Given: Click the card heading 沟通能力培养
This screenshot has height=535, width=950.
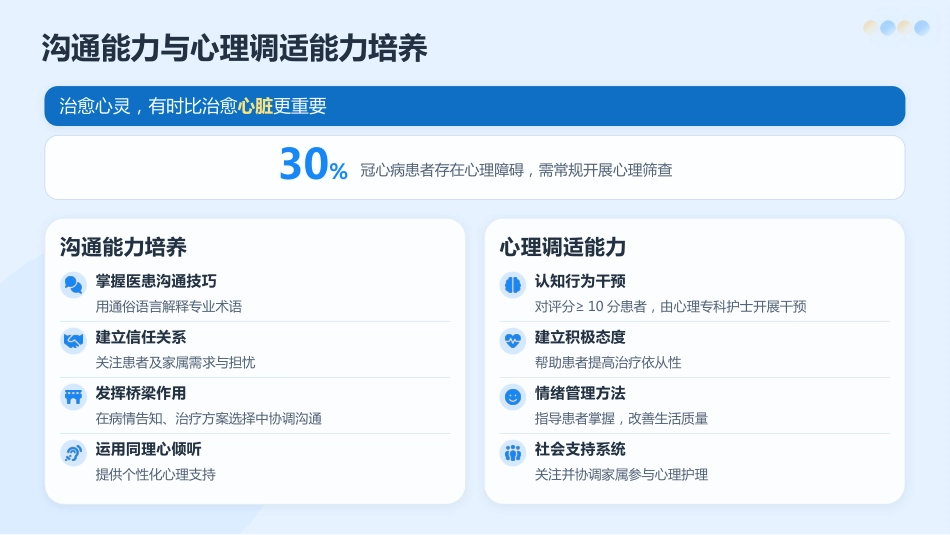Looking at the screenshot, I should (x=123, y=247).
